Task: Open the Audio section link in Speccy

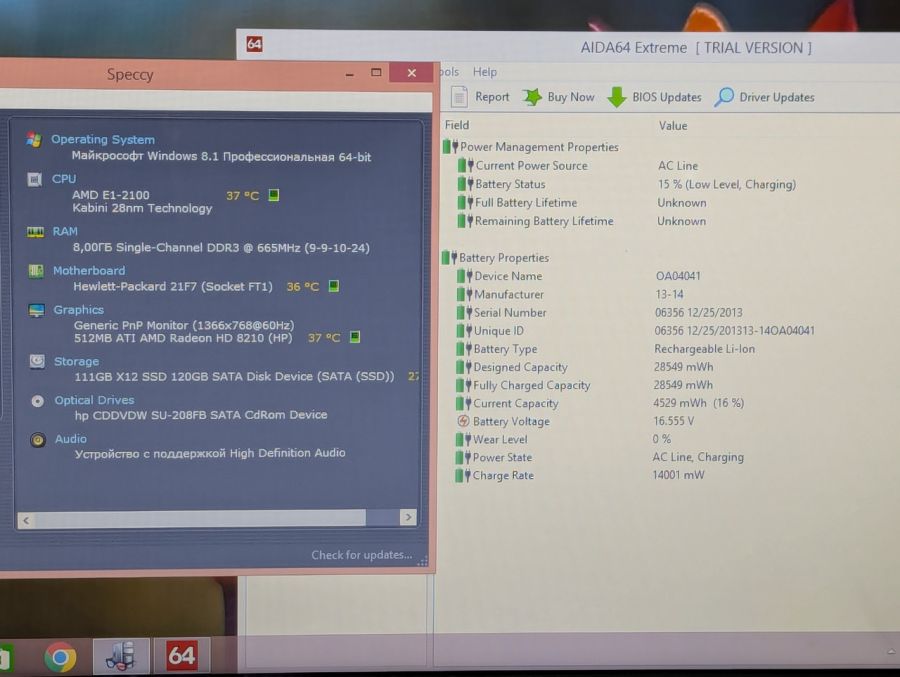Action: point(71,439)
